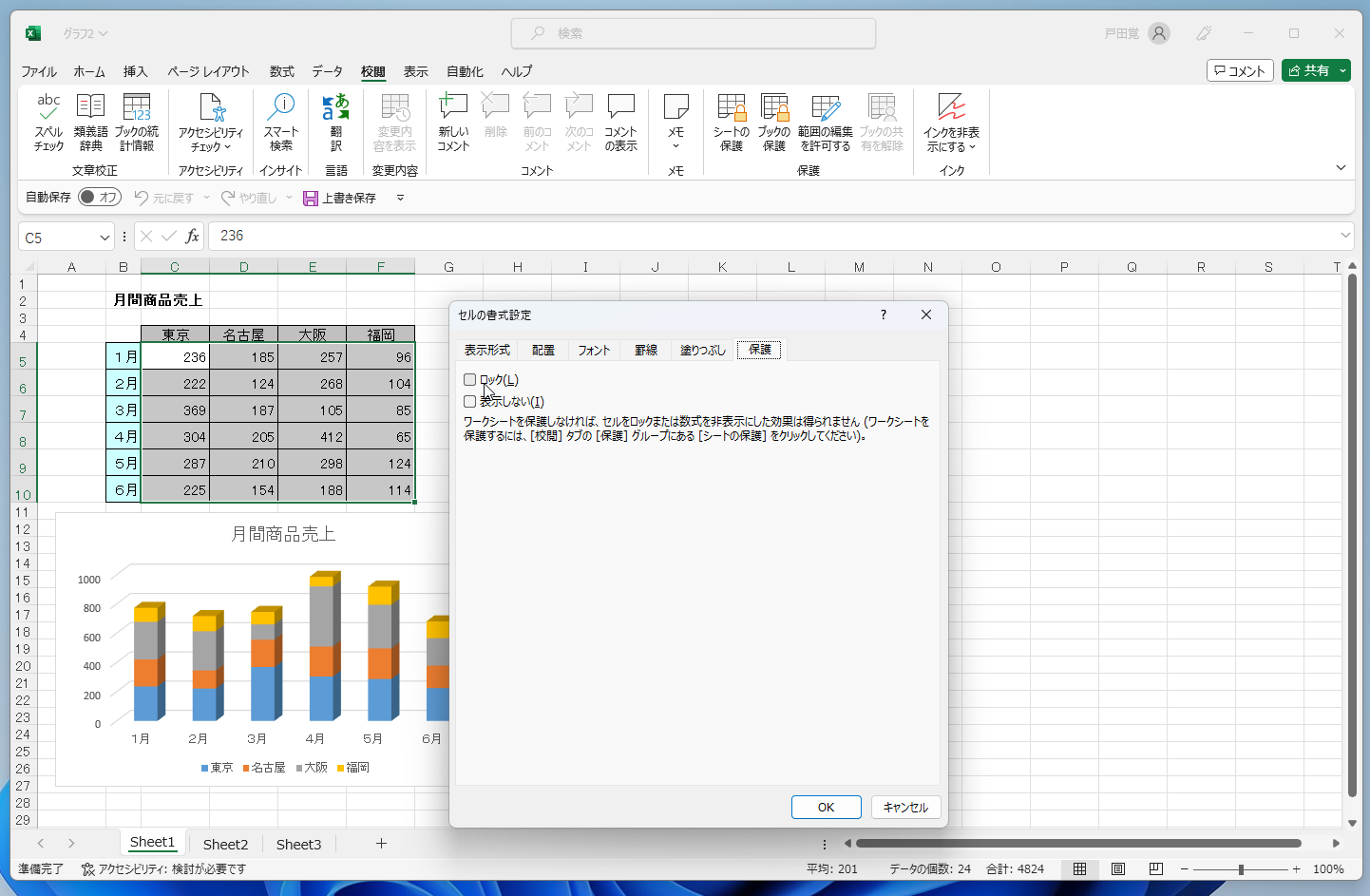The width and height of the screenshot is (1370, 896).
Task: Click the Excel app icon in title bar
Action: [x=33, y=33]
